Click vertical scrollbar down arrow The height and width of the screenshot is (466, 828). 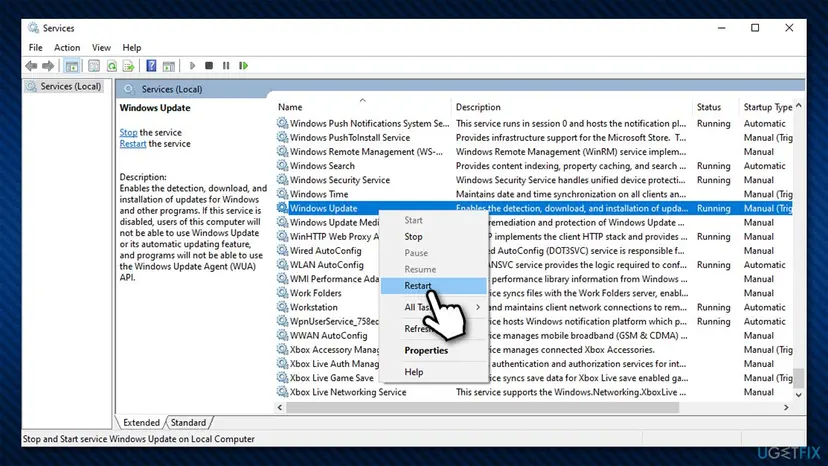tap(798, 394)
